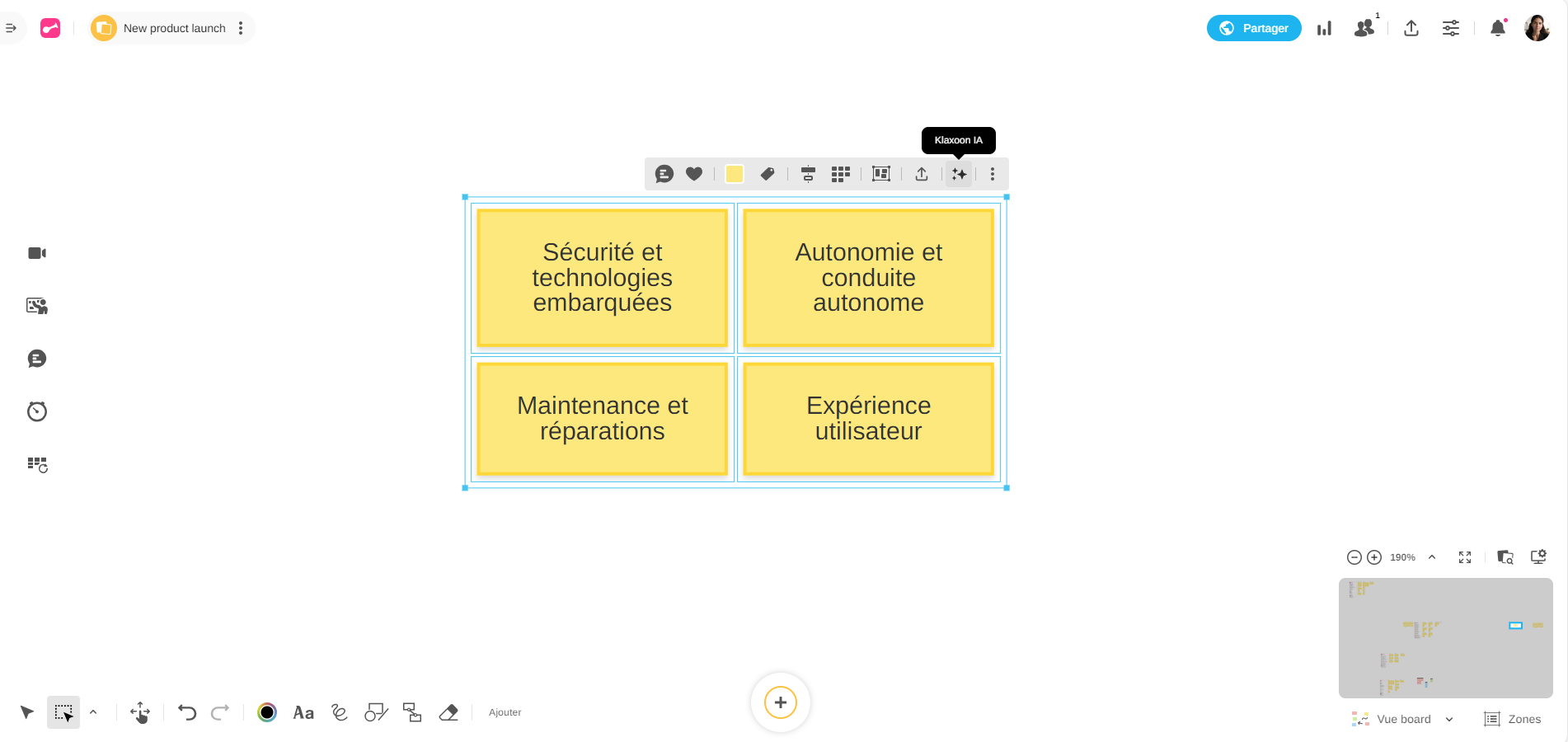This screenshot has width=1568, height=742.
Task: Toggle the Zones panel
Action: [1513, 719]
